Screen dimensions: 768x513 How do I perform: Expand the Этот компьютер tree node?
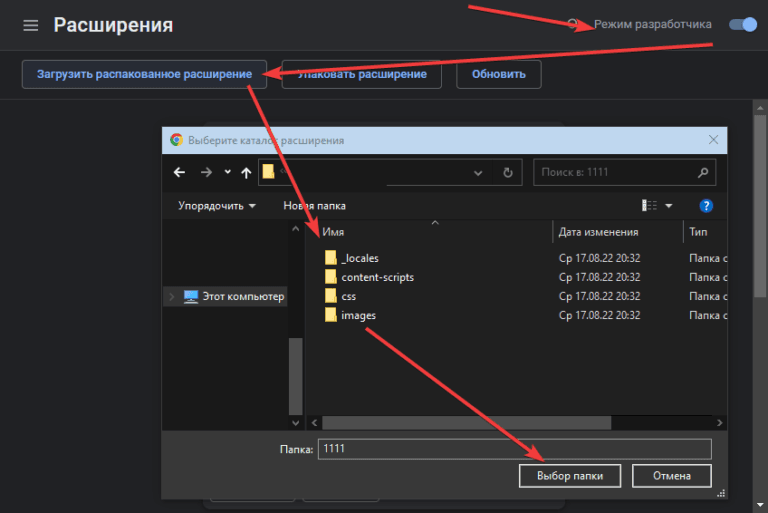172,297
